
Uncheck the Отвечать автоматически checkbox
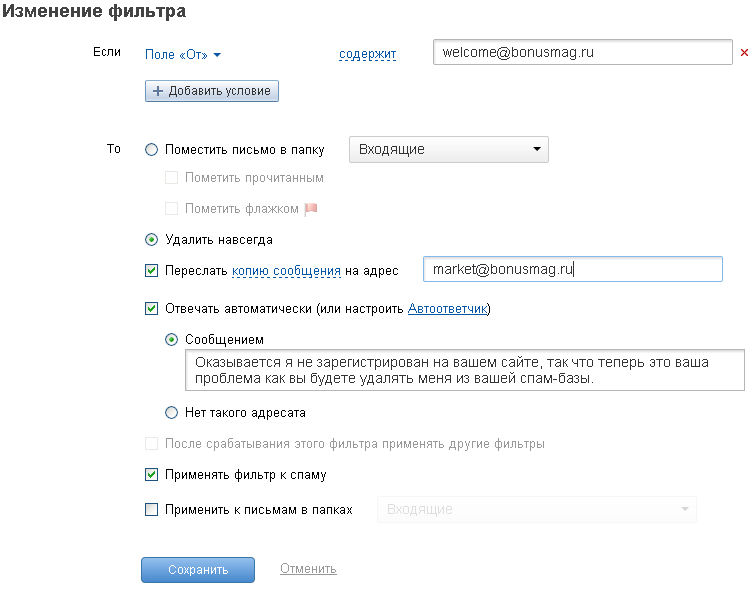(151, 308)
